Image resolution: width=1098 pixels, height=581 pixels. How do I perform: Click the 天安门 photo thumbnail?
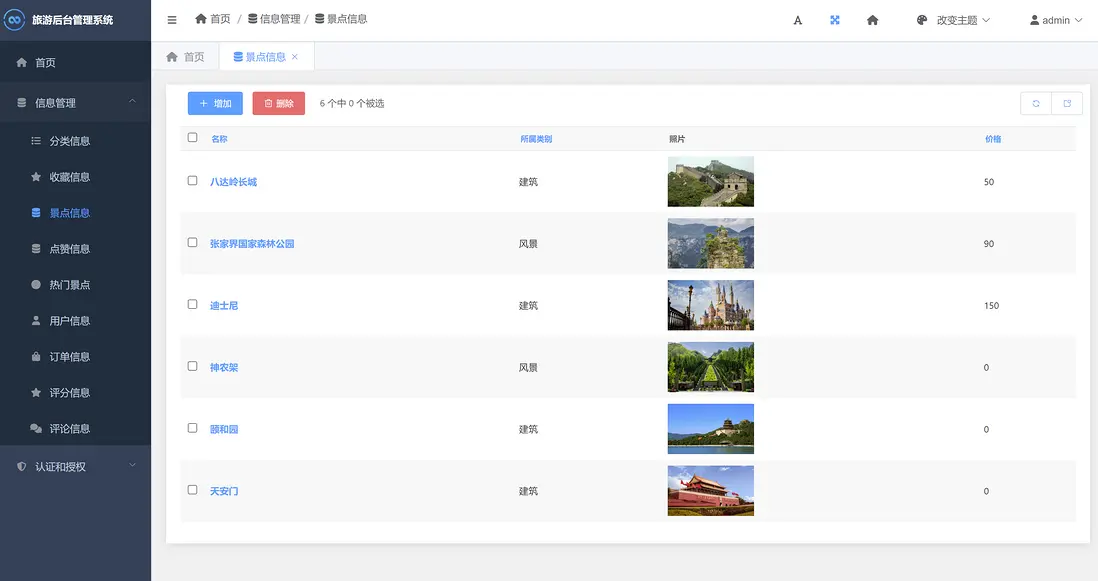click(710, 491)
